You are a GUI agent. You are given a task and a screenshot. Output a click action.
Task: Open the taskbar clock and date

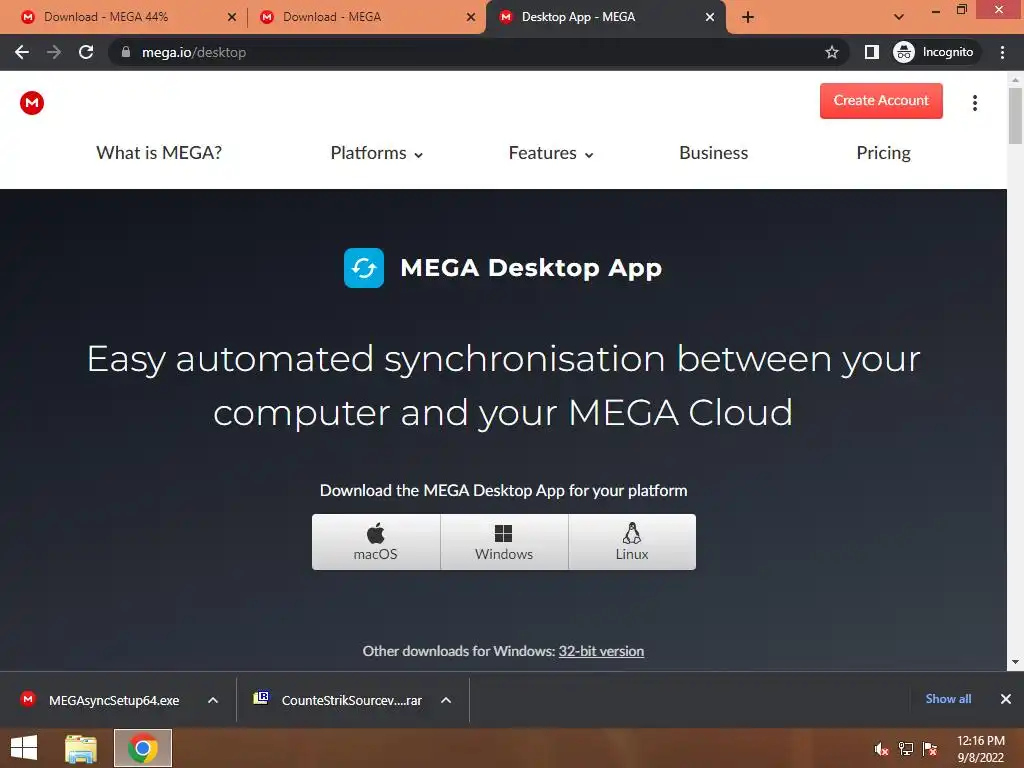[x=980, y=749]
